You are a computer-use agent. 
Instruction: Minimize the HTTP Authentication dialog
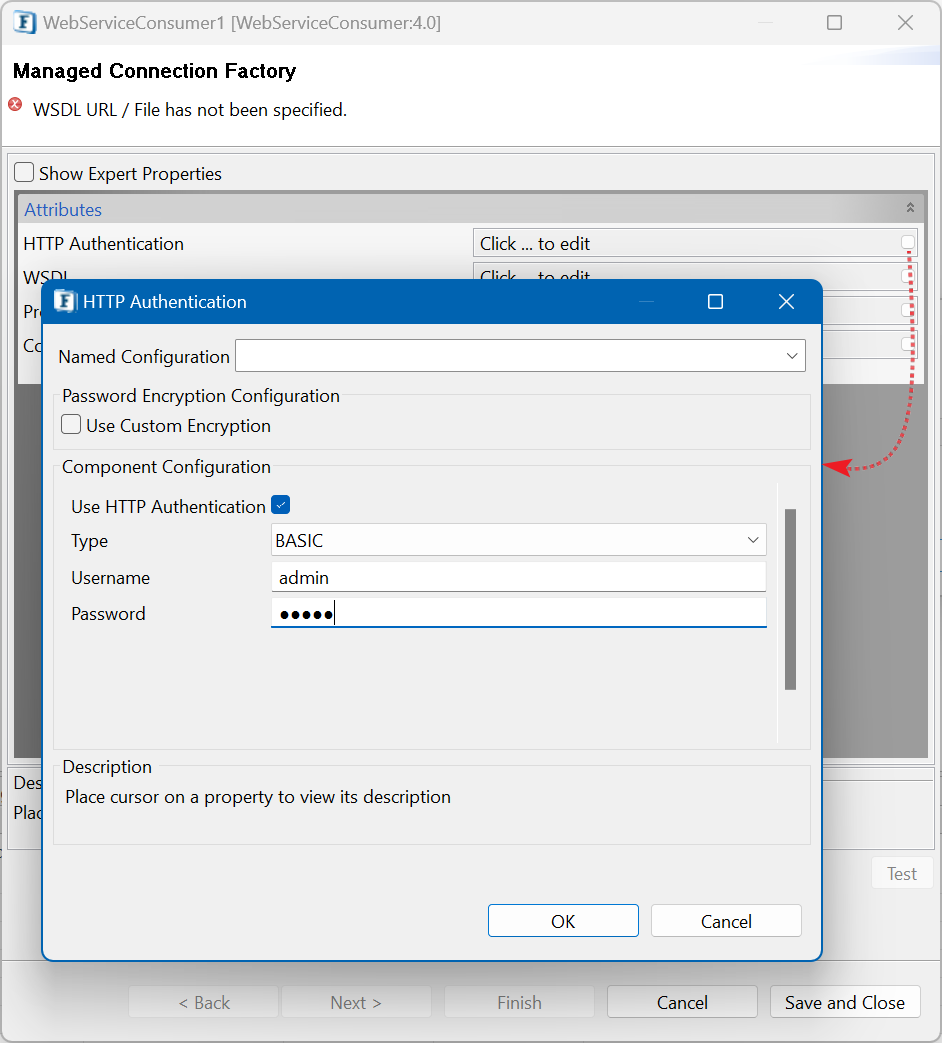click(646, 301)
